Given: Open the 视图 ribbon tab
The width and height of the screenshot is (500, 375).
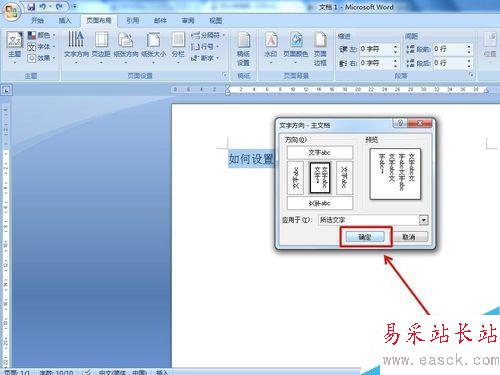Looking at the screenshot, I should tap(215, 20).
